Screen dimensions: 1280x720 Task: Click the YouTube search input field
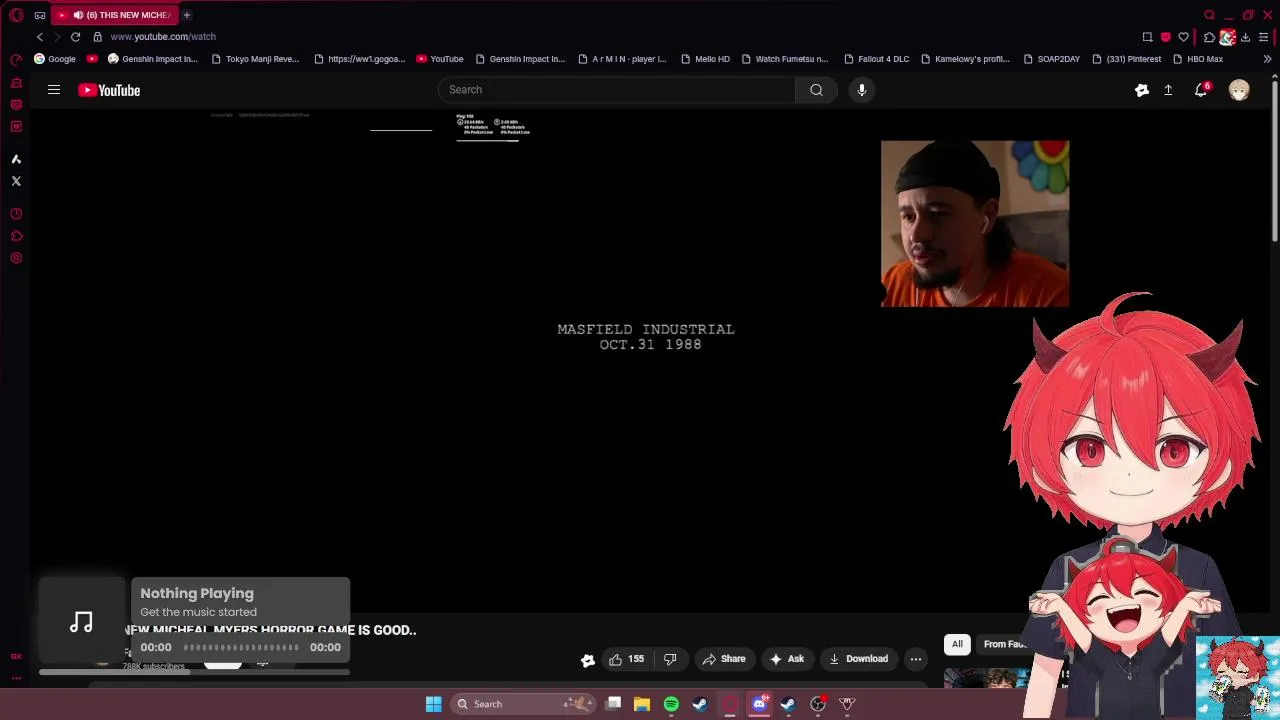[x=617, y=90]
